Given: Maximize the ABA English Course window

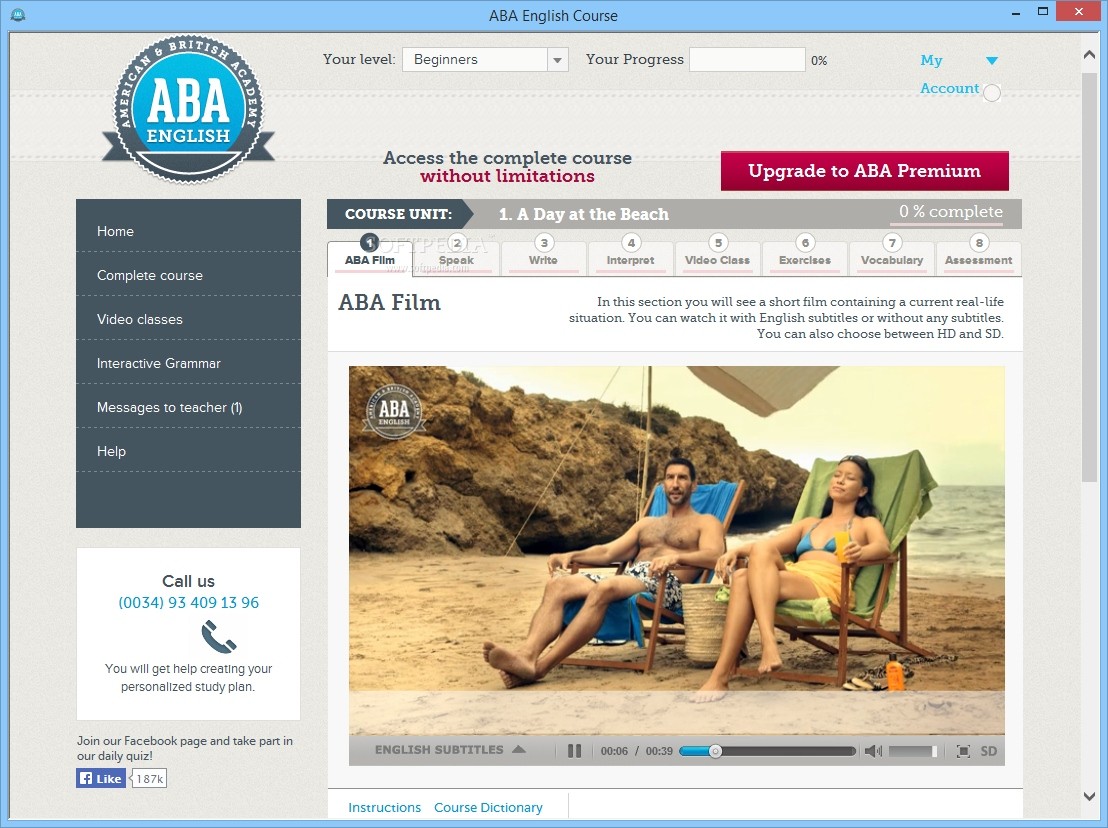Looking at the screenshot, I should [1042, 11].
